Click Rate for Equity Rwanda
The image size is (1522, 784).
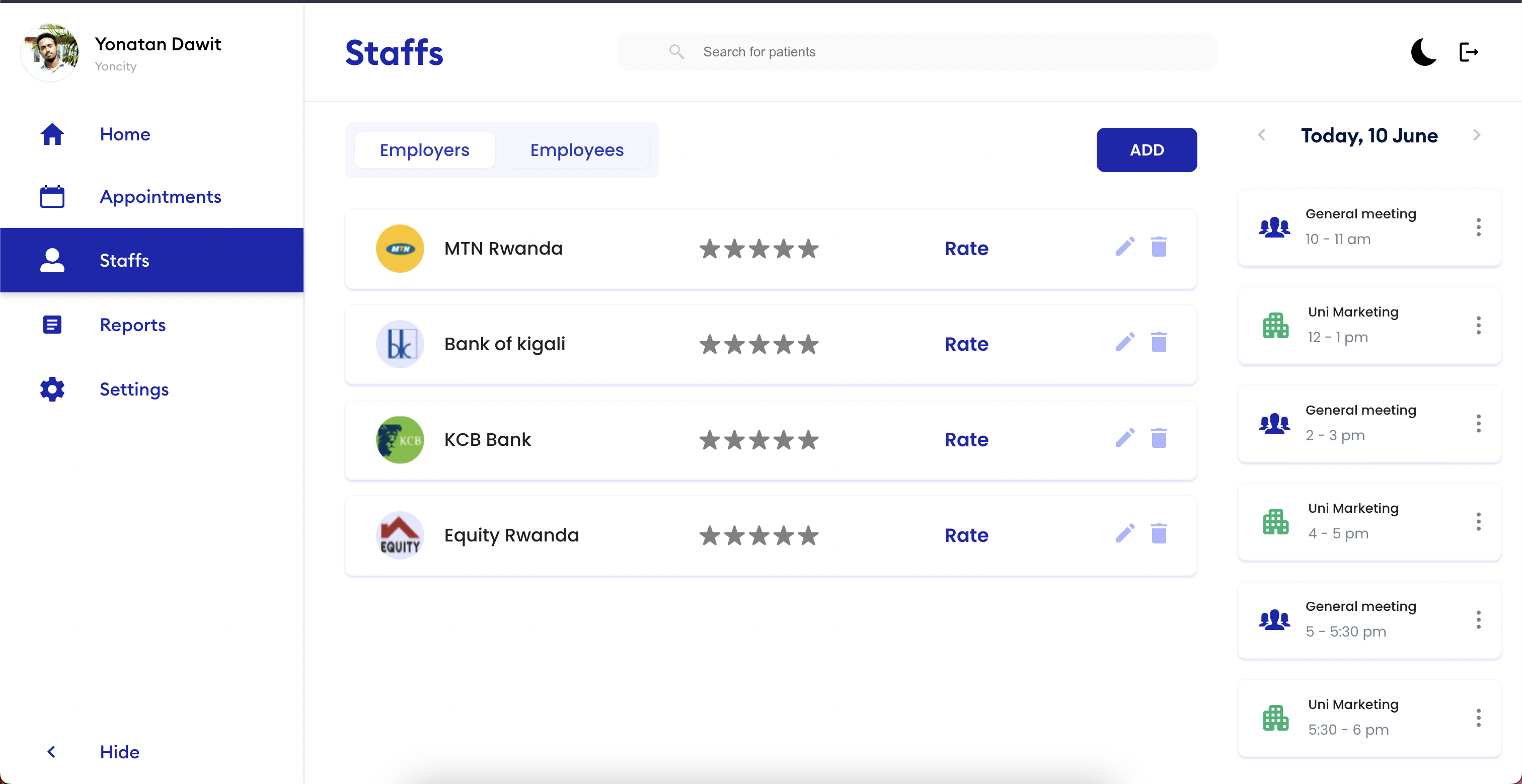[x=966, y=535]
